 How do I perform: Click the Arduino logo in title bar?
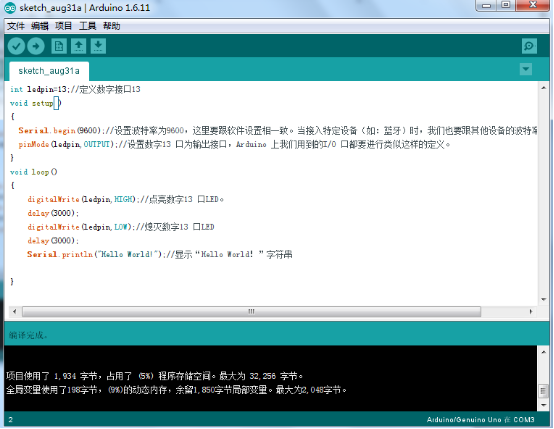[10, 8]
